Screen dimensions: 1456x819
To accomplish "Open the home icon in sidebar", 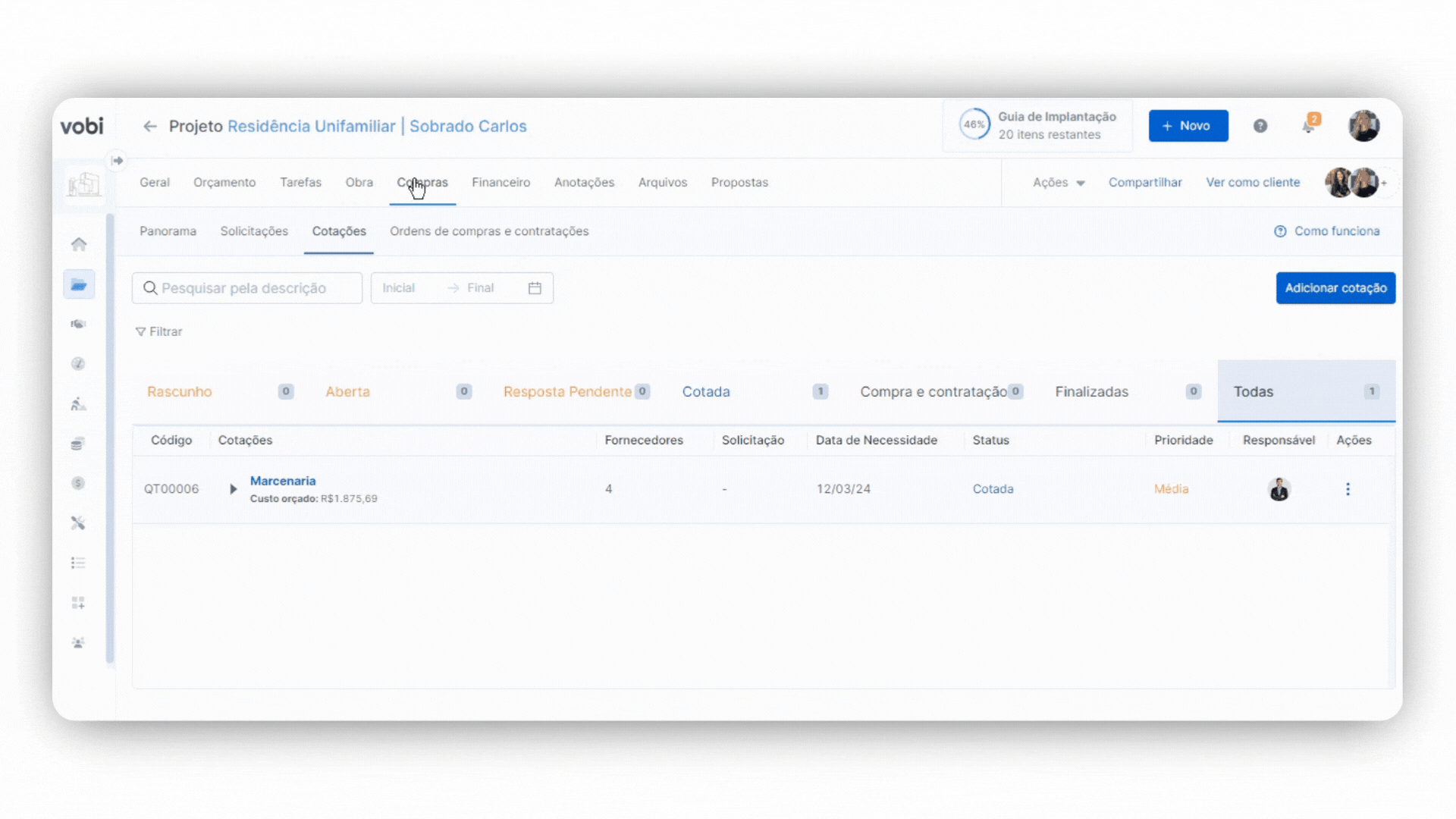I will (x=79, y=244).
